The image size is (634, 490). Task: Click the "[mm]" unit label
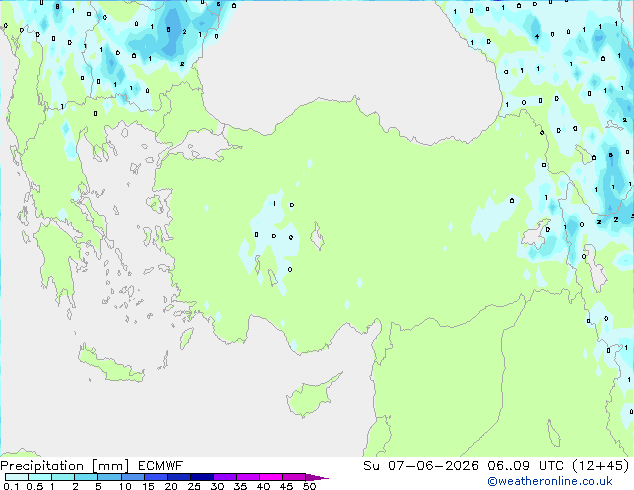click(110, 466)
